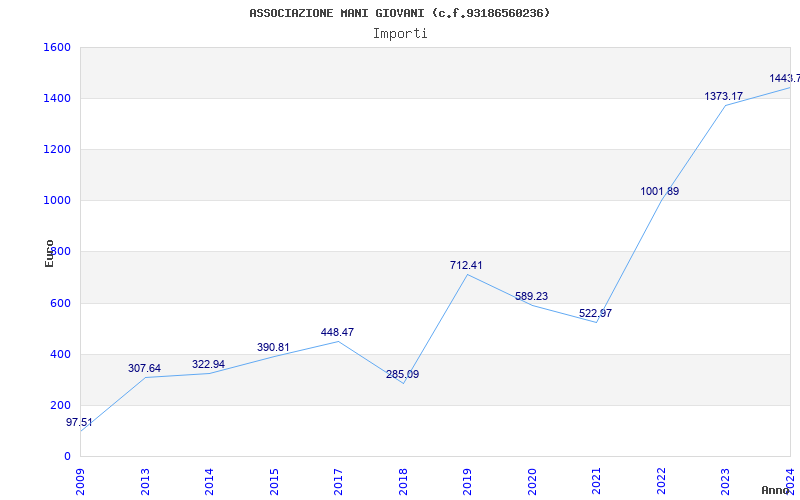Click x-axis year 2015
800x500 pixels.
[x=274, y=482]
